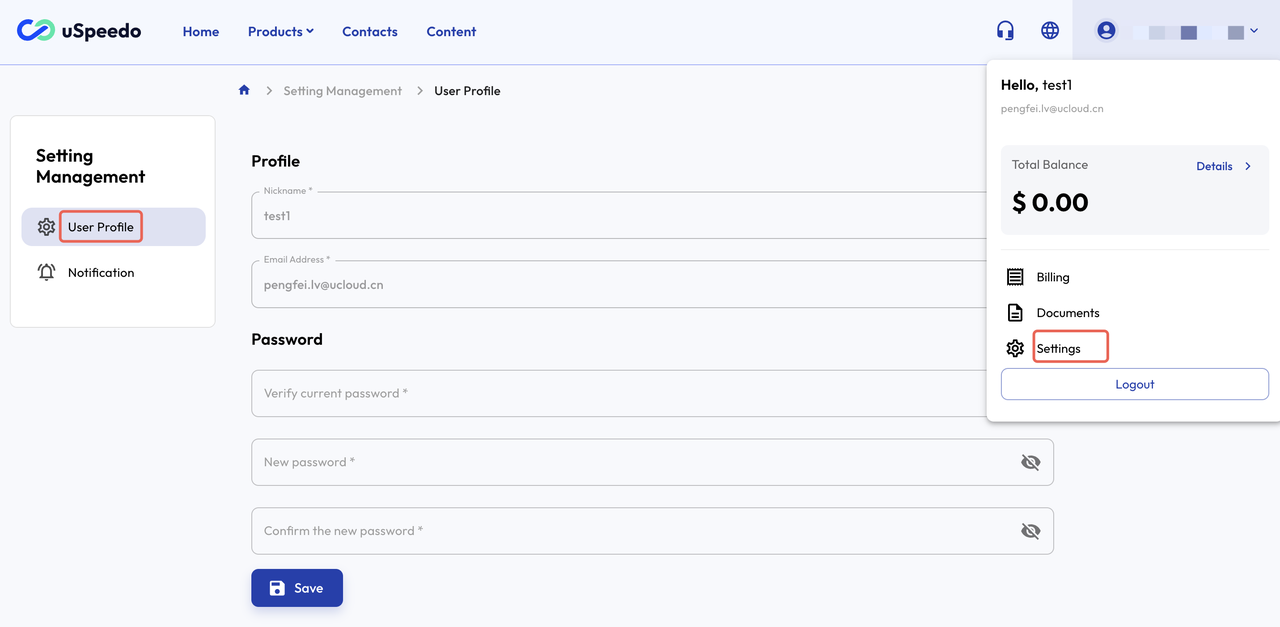
Task: Switch to the Content section
Action: click(450, 31)
